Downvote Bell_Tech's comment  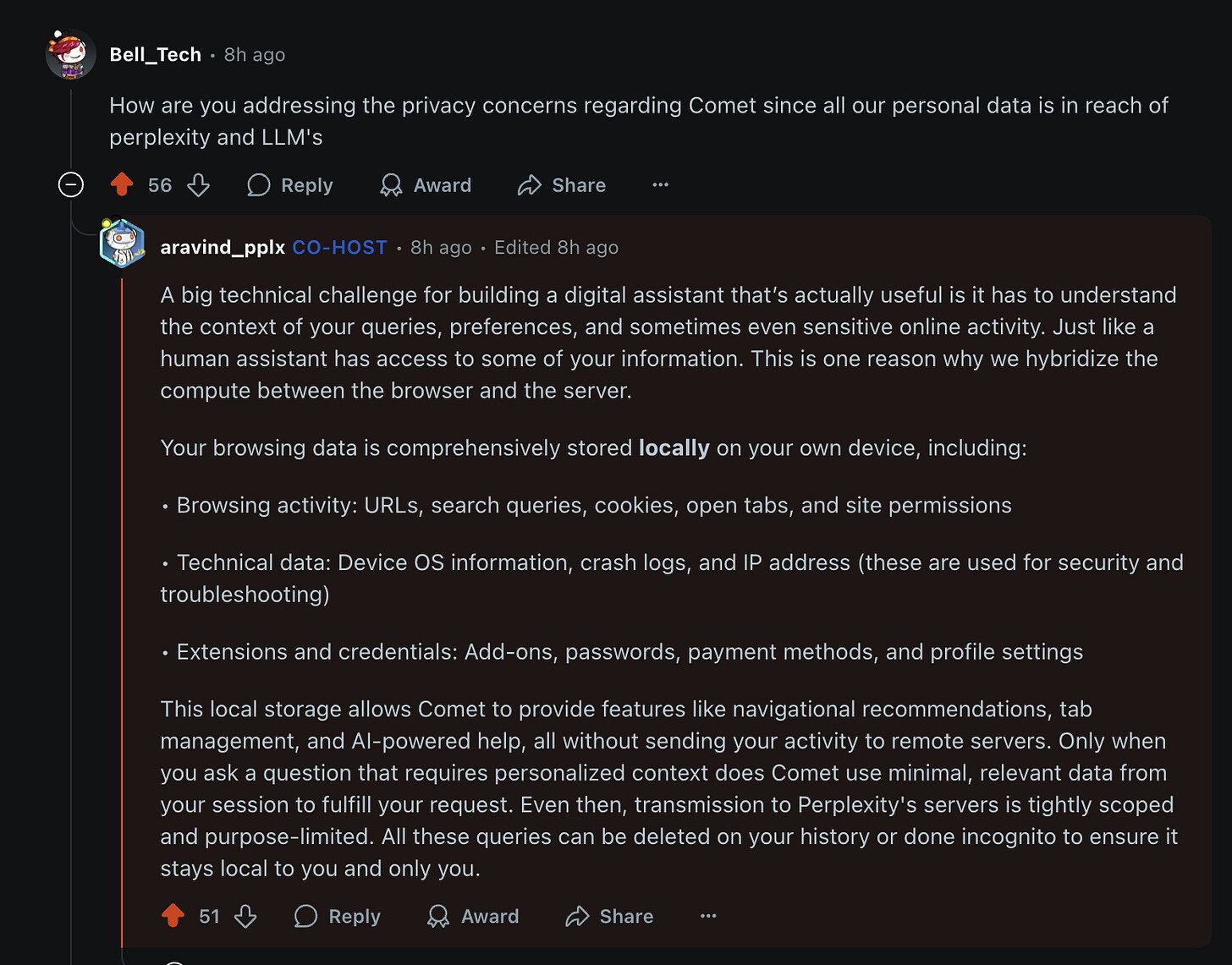click(198, 185)
